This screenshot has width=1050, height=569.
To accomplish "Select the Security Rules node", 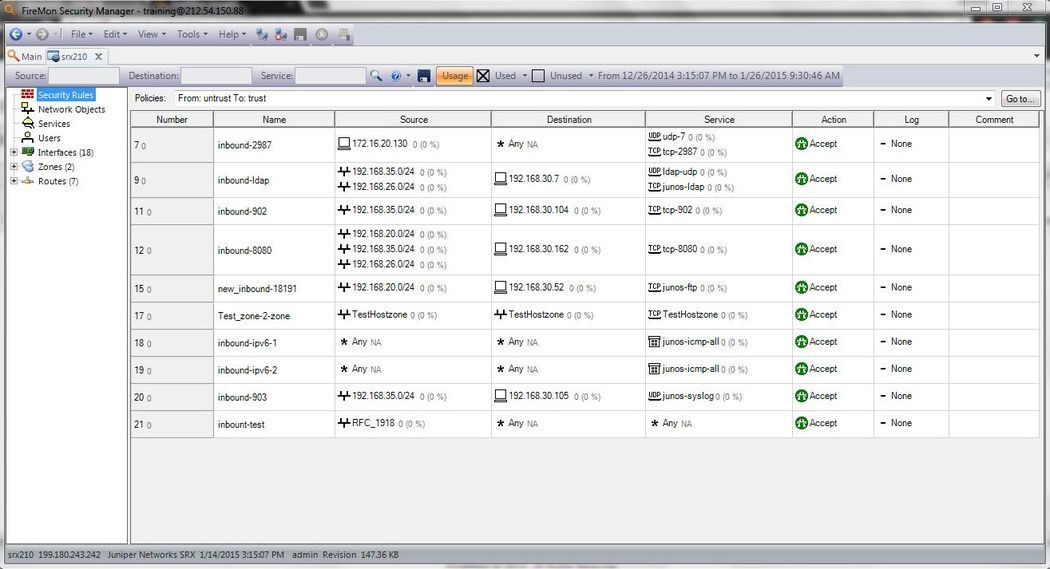I will (66, 95).
